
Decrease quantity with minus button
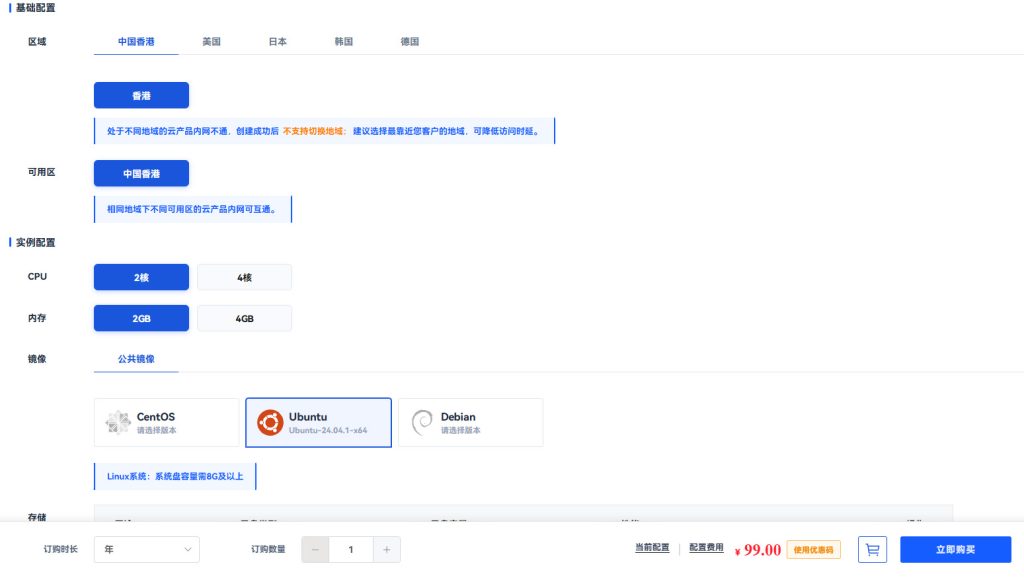tap(315, 549)
